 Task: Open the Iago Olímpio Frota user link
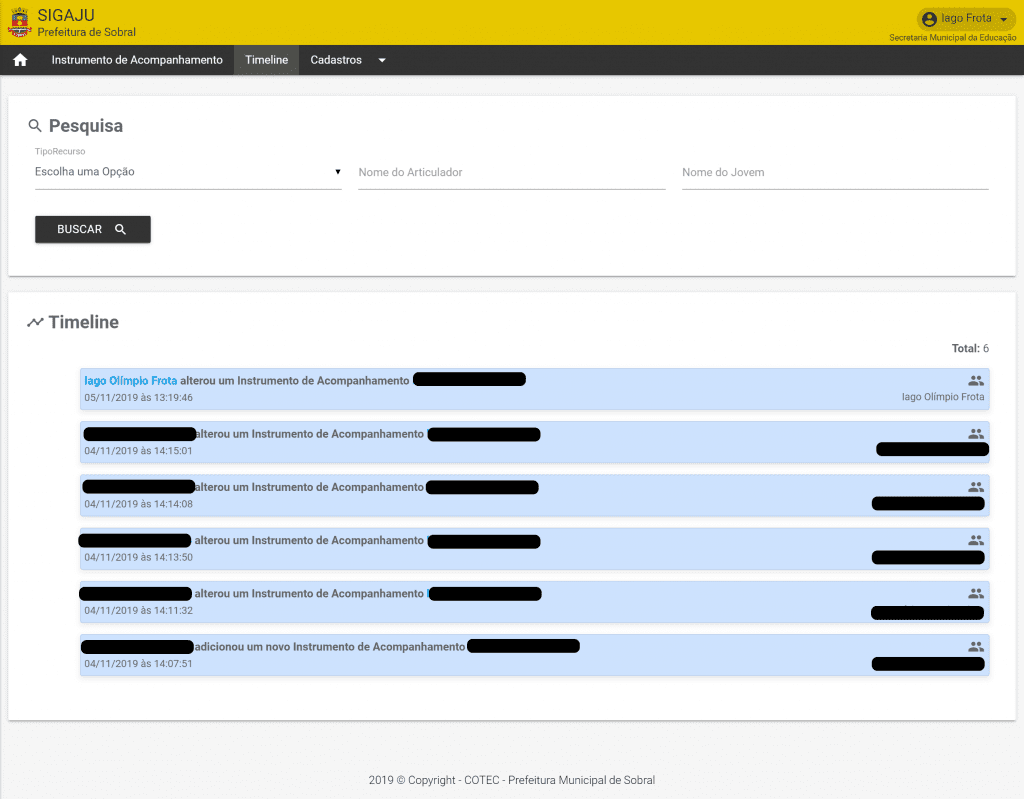(x=131, y=381)
